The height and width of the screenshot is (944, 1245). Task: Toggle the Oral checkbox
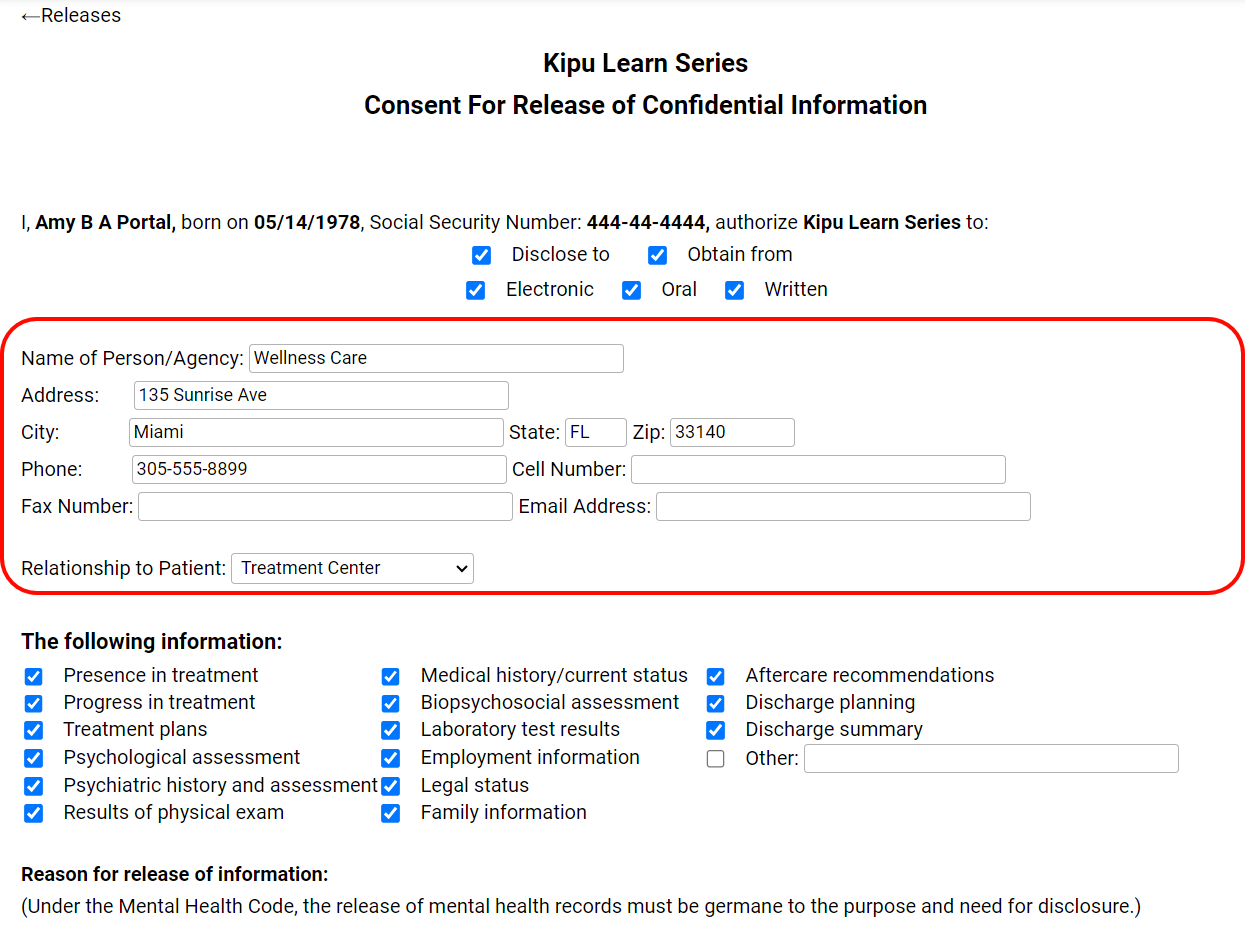pos(631,290)
